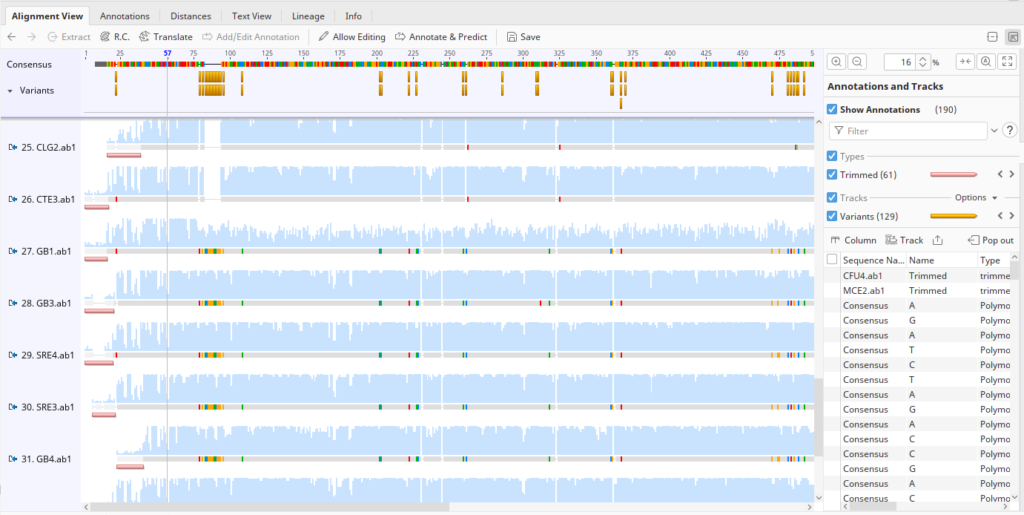
Task: Uncheck the Show Annotations checkbox
Action: coord(833,109)
